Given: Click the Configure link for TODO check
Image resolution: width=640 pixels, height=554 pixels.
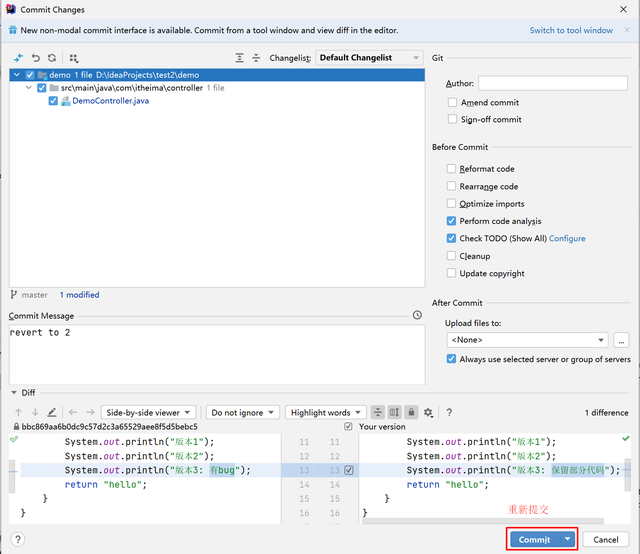Looking at the screenshot, I should point(567,239).
